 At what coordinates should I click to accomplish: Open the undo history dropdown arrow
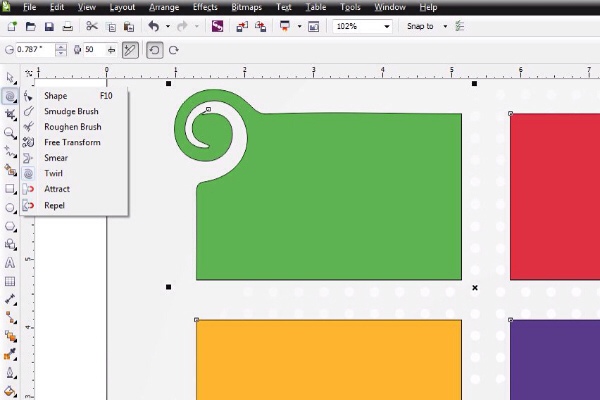coord(167,26)
